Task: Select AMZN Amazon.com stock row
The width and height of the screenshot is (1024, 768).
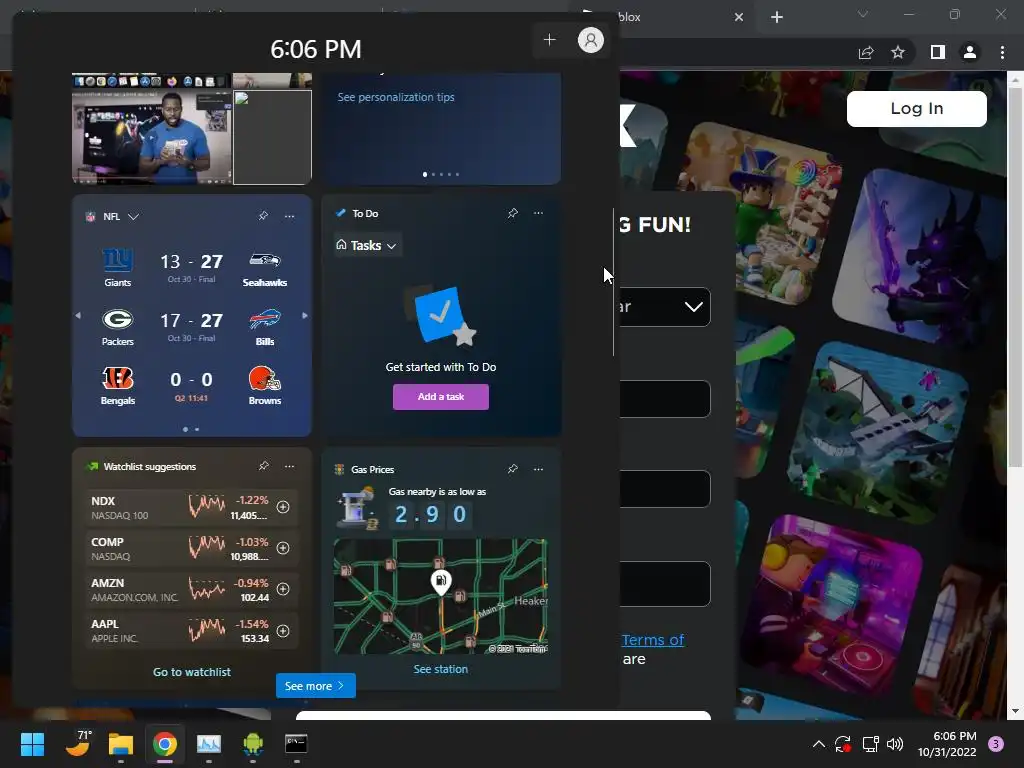Action: click(191, 590)
